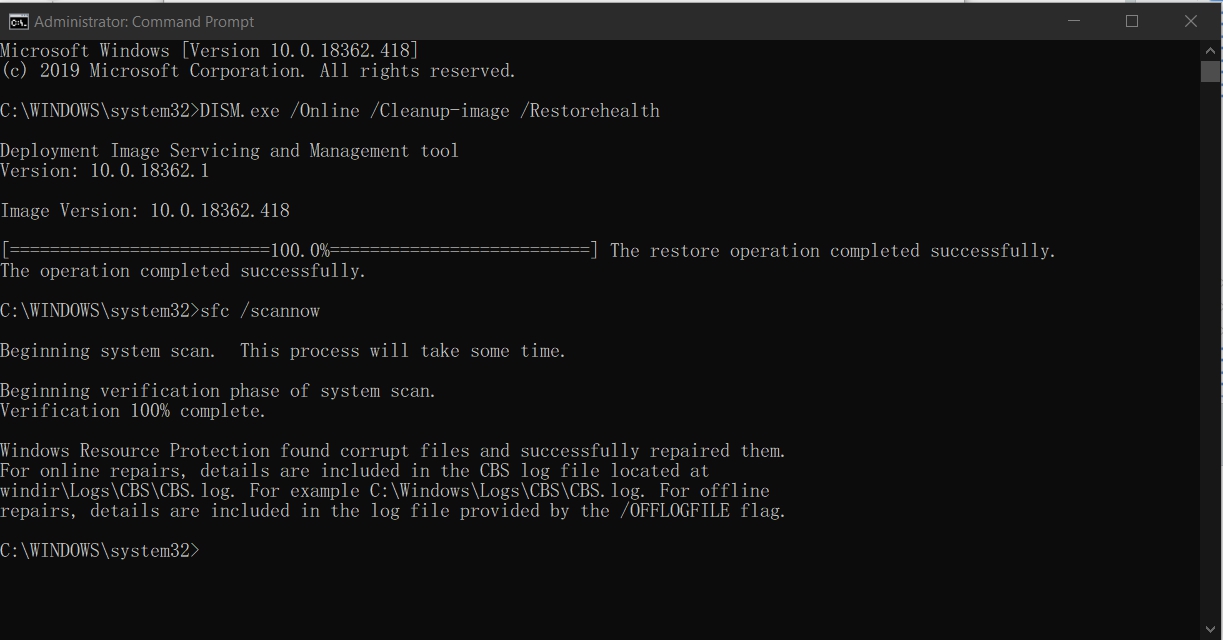Click the empty scrollbar track below the thumb

click(x=1210, y=350)
